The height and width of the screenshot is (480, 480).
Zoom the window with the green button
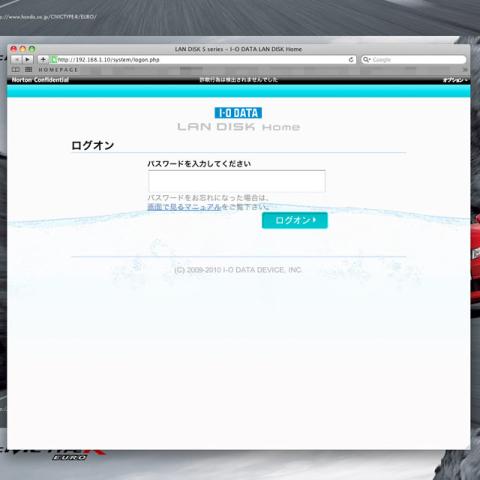coord(32,49)
